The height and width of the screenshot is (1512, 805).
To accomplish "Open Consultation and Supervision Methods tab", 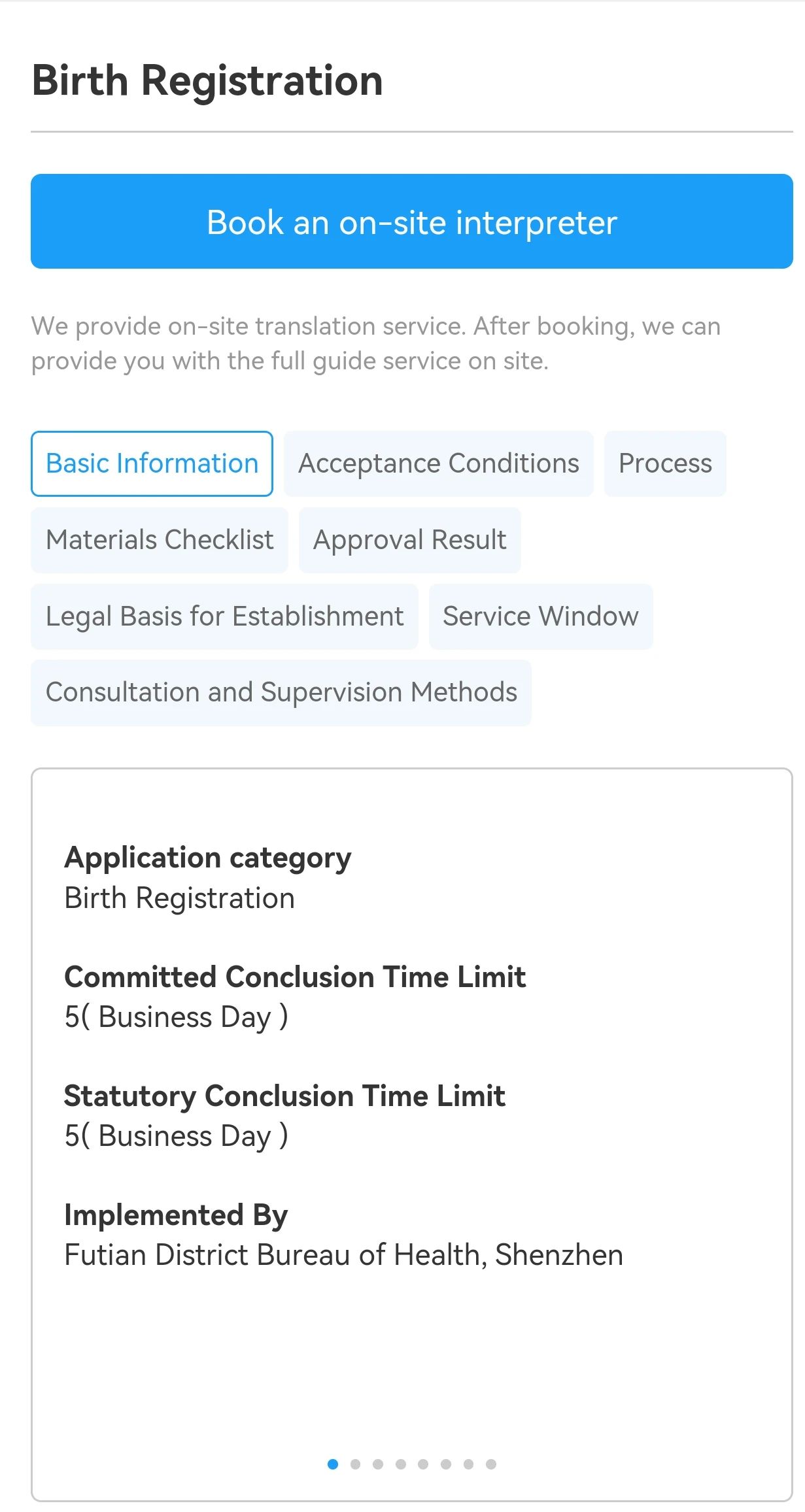I will tap(281, 693).
